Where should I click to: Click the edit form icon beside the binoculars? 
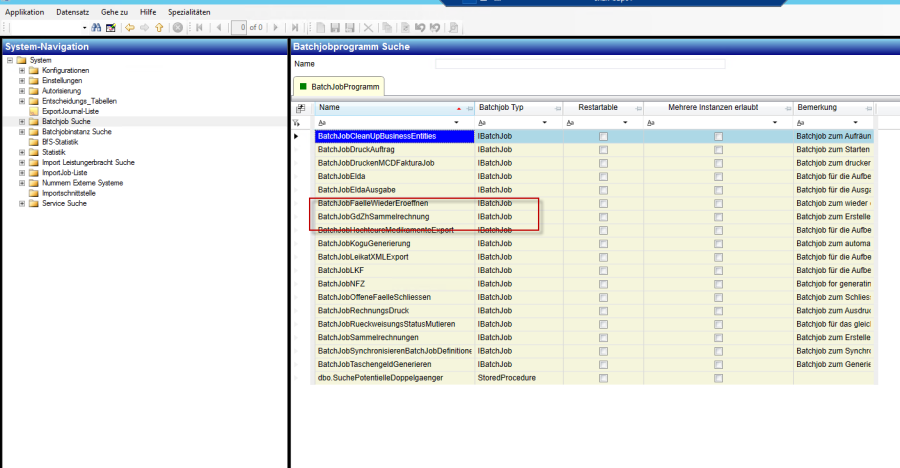point(110,27)
